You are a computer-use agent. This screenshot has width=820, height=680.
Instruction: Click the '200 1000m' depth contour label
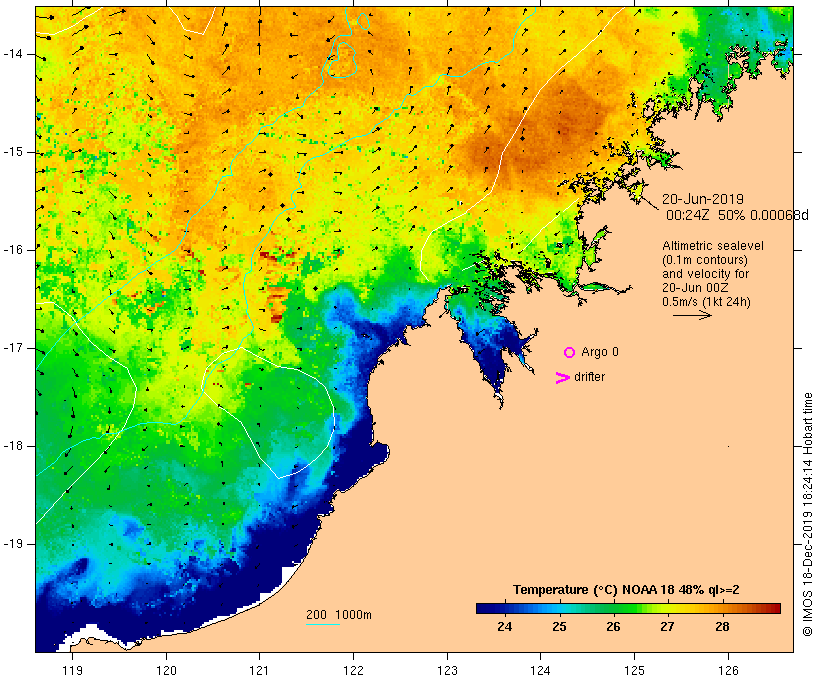[339, 615]
